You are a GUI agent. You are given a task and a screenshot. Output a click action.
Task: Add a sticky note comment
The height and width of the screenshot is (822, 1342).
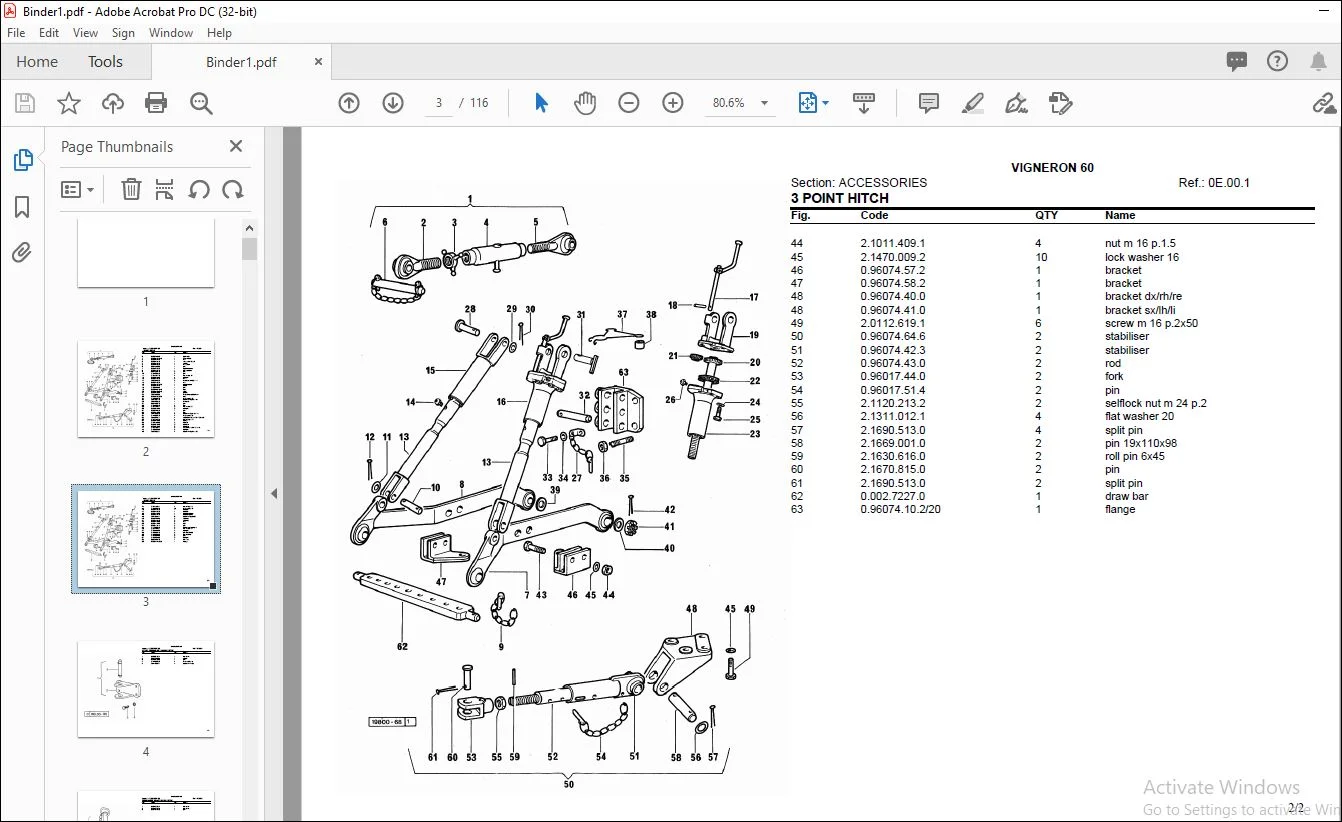coord(929,103)
